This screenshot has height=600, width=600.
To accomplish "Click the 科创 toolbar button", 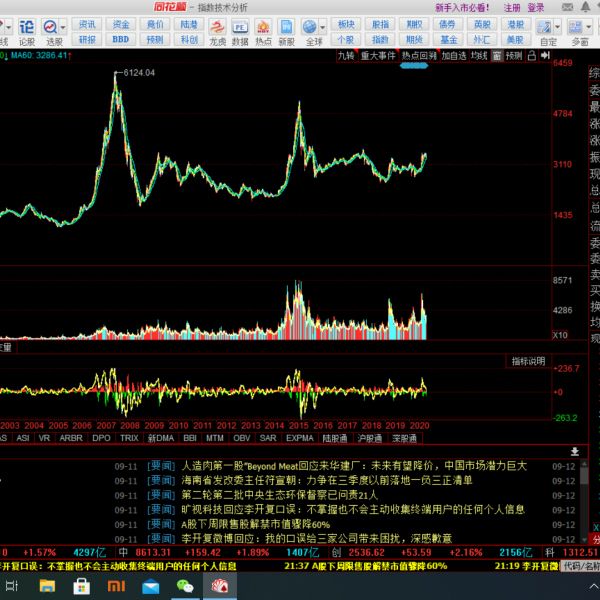I will (x=189, y=39).
